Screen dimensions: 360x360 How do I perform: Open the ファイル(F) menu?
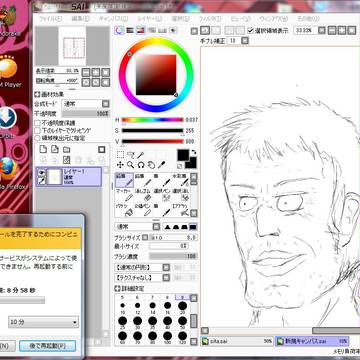(51, 19)
